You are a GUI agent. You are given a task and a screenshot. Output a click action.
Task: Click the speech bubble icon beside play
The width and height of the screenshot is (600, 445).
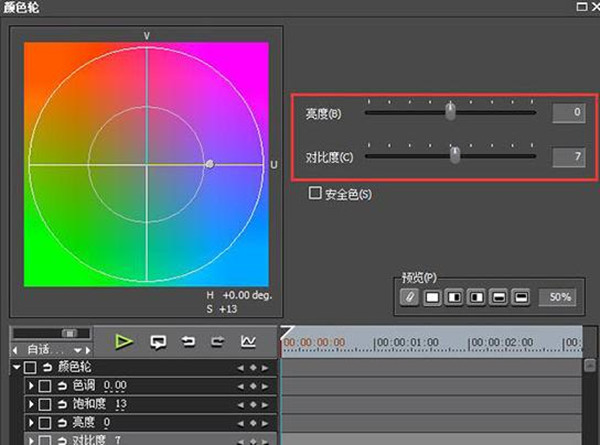click(157, 342)
